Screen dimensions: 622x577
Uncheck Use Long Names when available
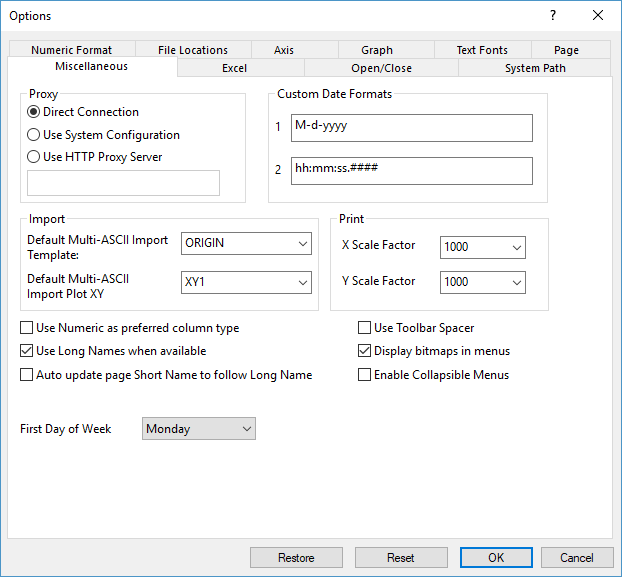pos(27,351)
